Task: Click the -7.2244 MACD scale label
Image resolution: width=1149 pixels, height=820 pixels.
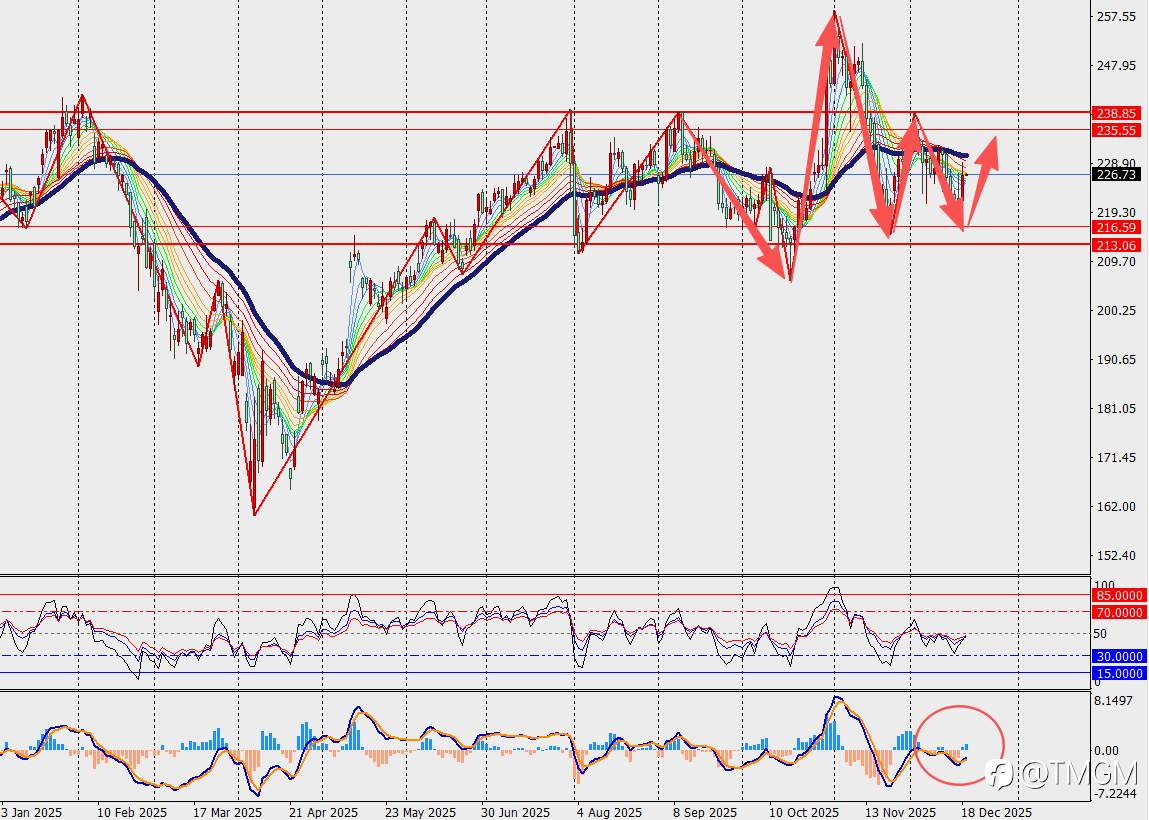Action: 1114,794
